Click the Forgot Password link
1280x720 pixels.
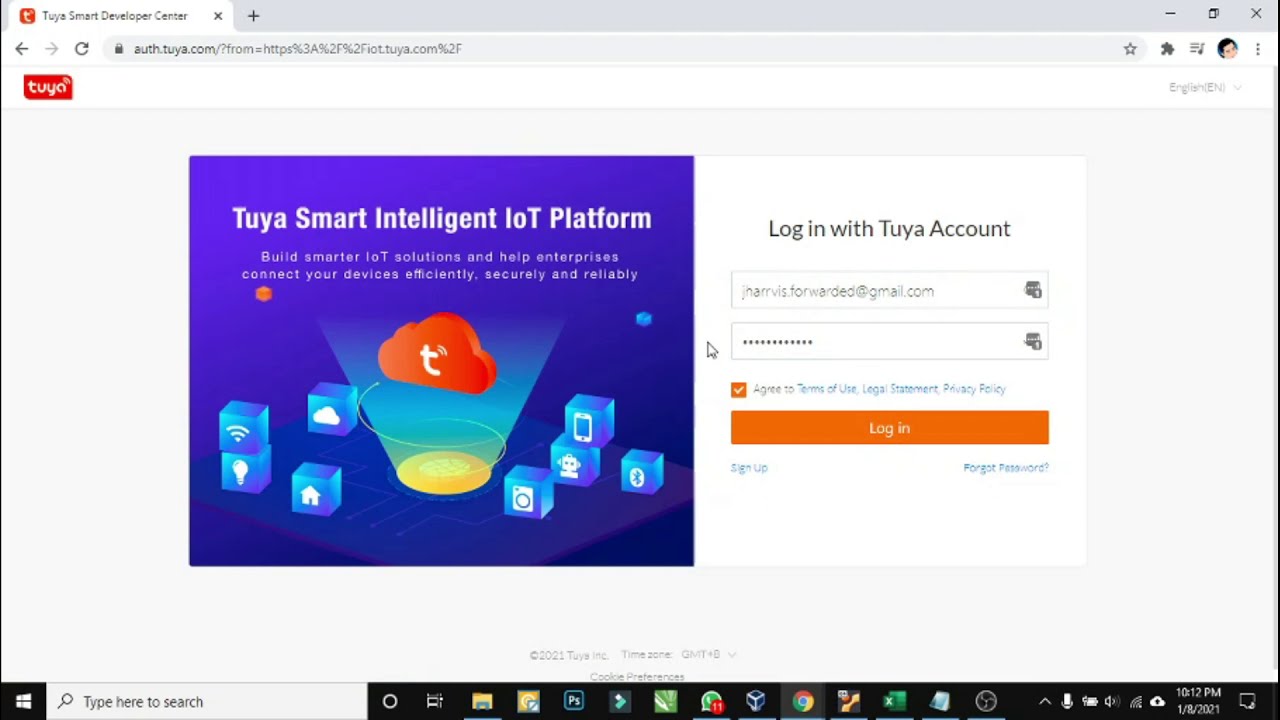pos(1005,468)
